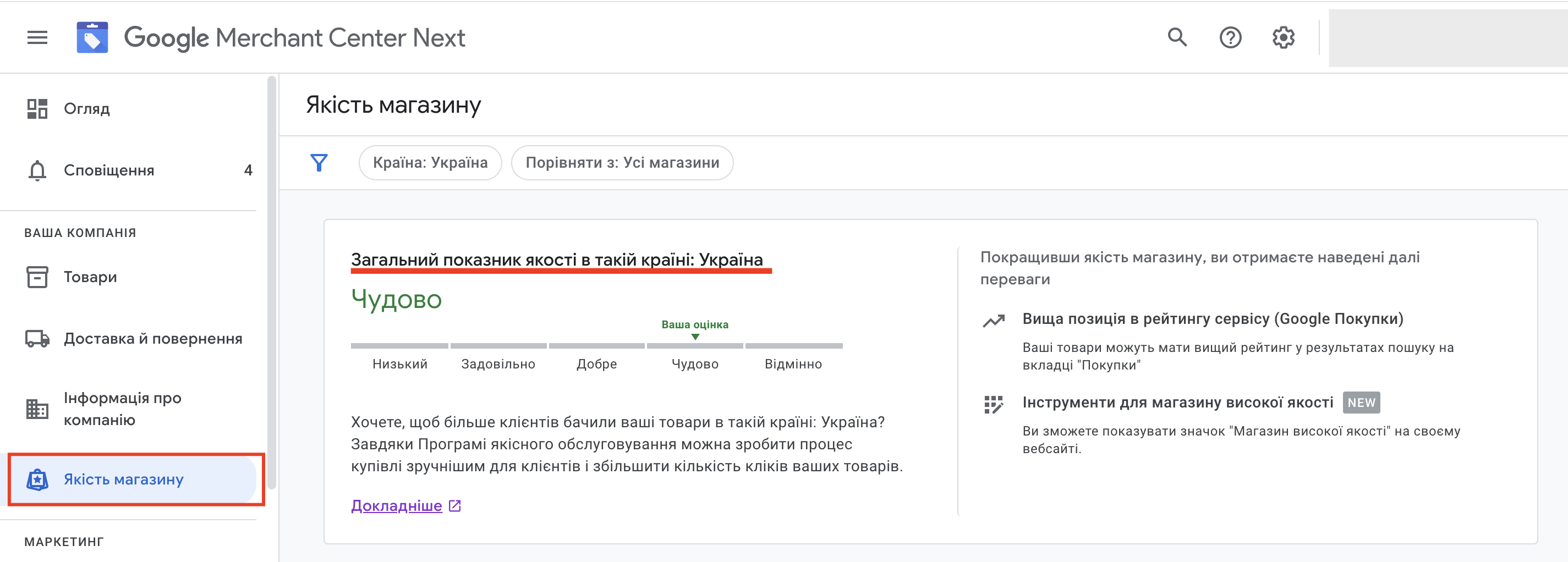The height and width of the screenshot is (562, 1568).
Task: Click the Відмінно segment of rating bar
Action: pos(794,346)
